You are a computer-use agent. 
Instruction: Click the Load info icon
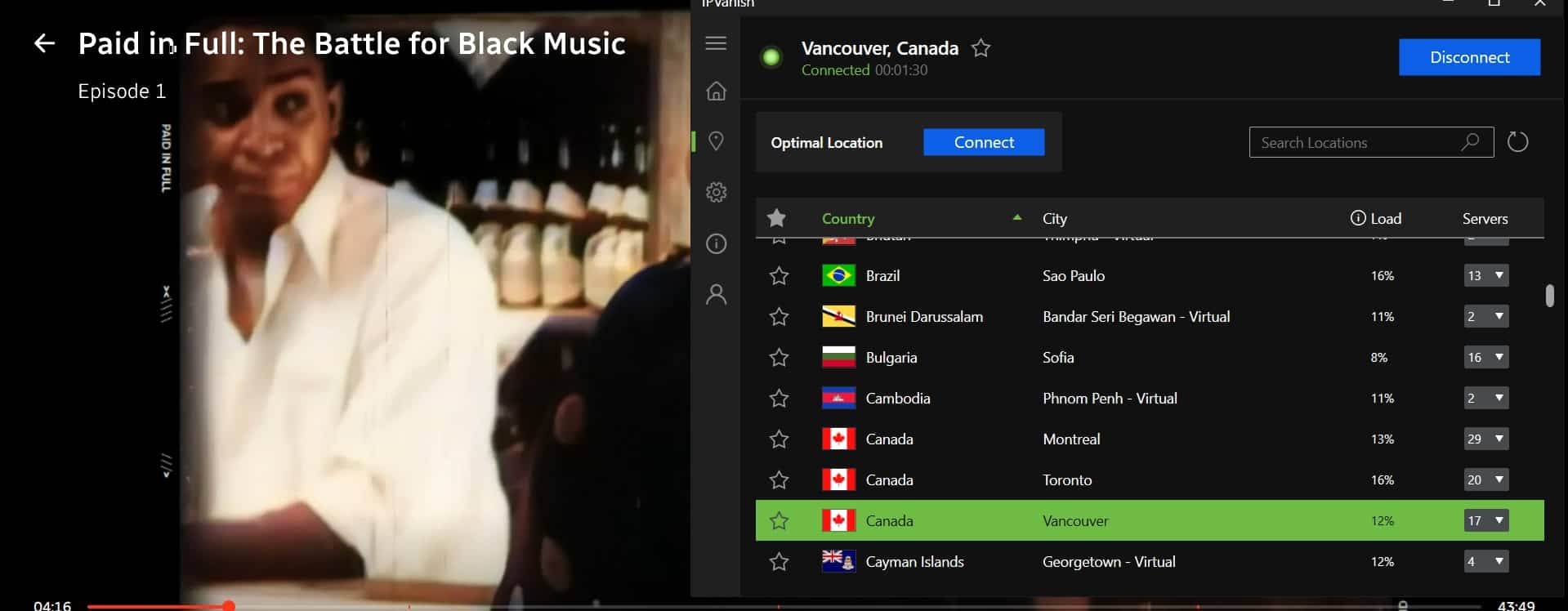(1358, 217)
